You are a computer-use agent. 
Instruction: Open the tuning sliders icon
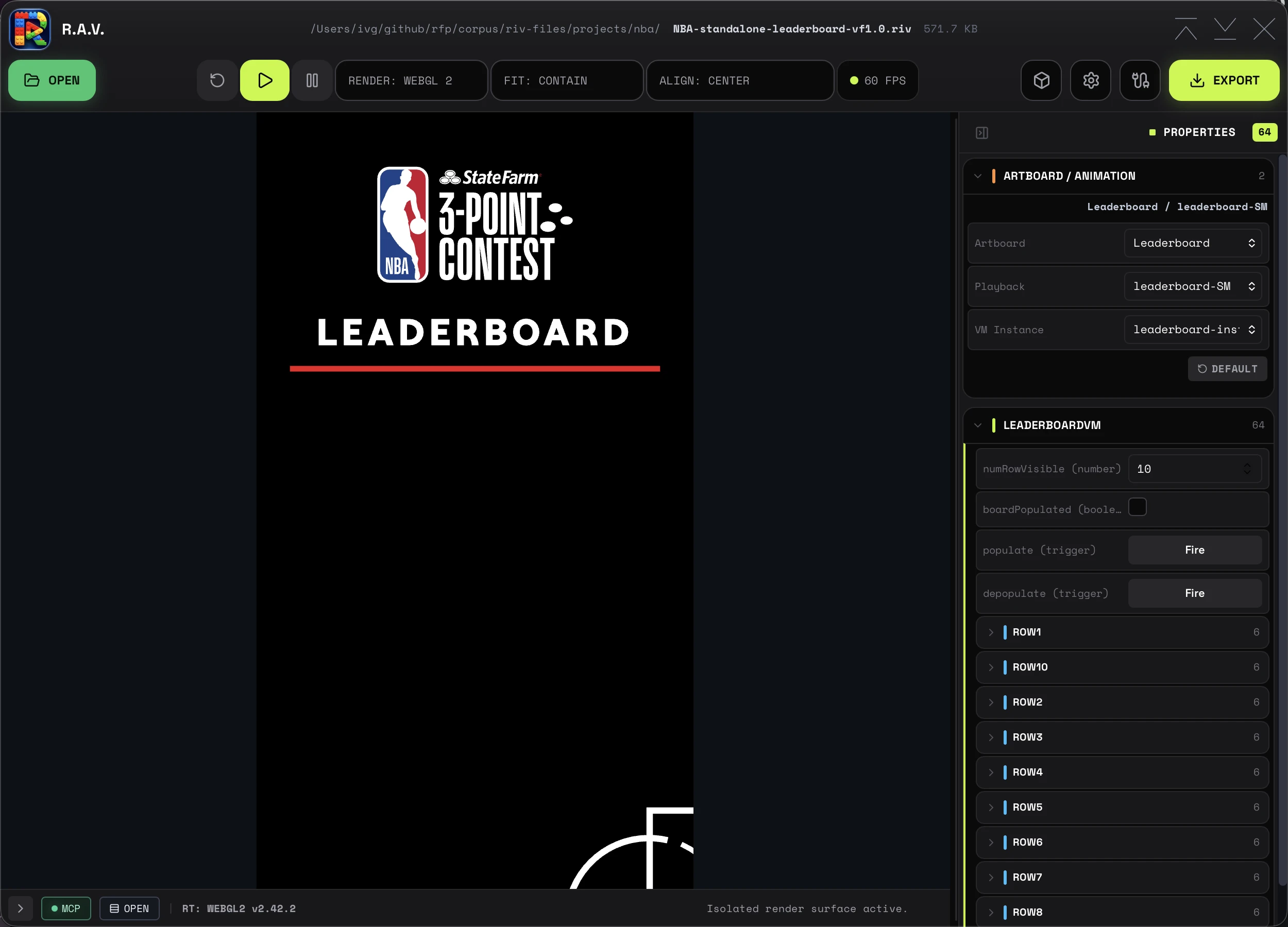(x=1140, y=80)
